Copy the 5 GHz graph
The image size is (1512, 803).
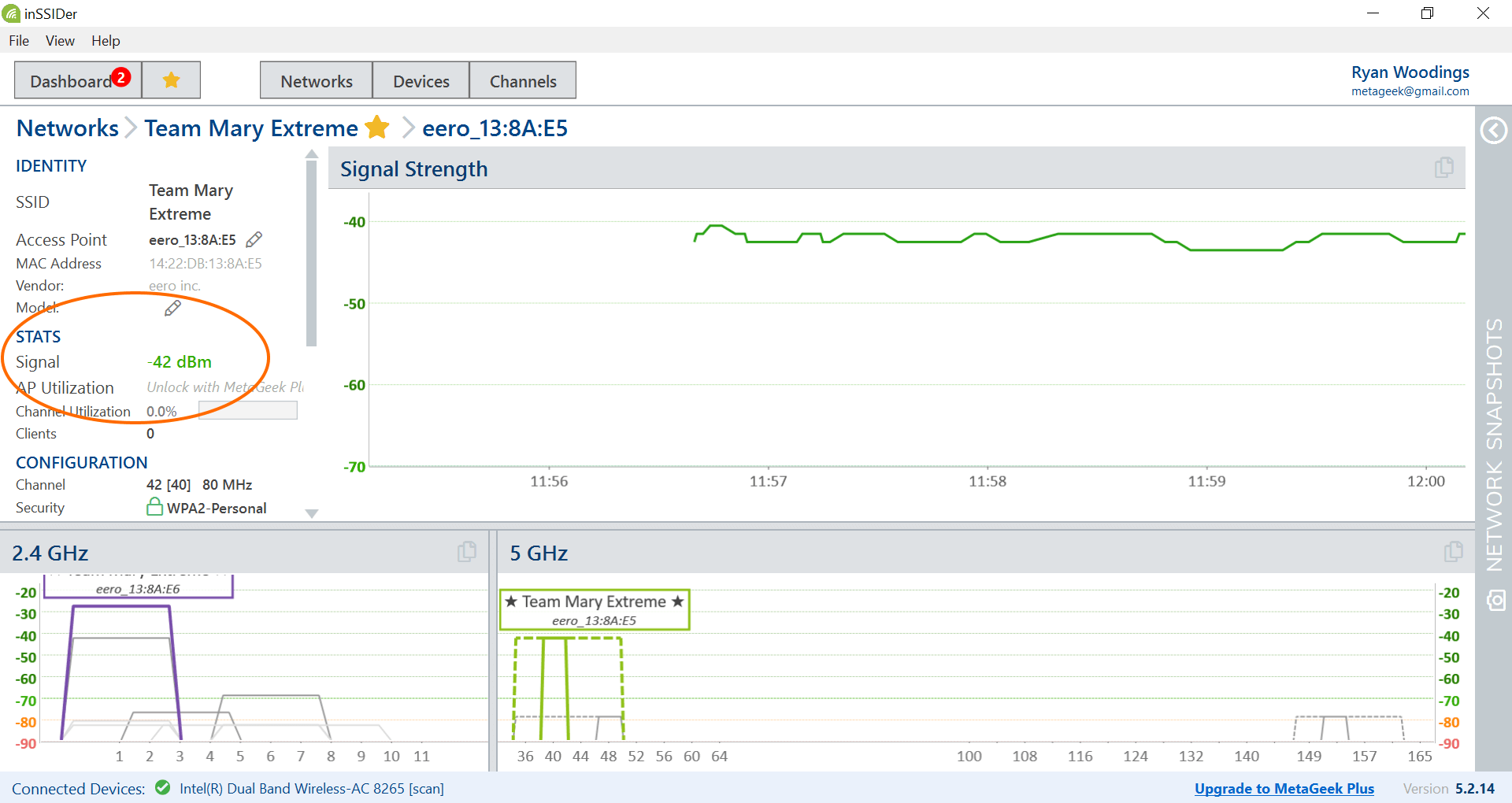click(x=1454, y=552)
